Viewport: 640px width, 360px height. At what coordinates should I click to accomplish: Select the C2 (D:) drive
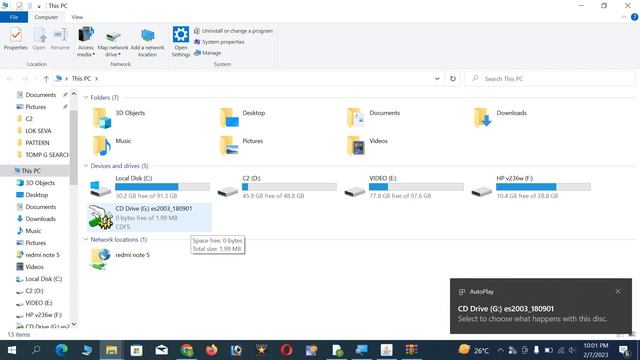276,187
